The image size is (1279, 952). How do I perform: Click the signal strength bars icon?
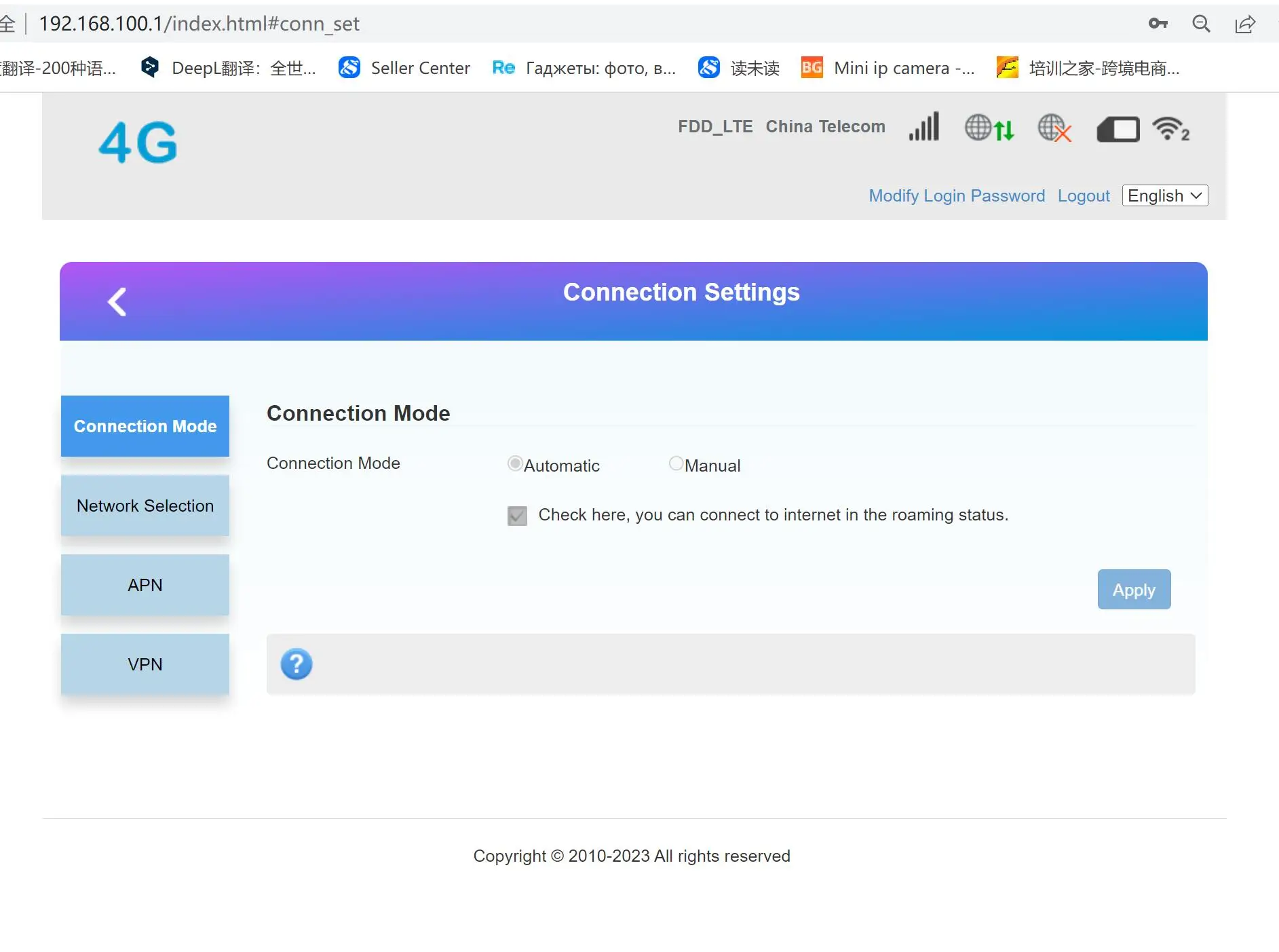(924, 127)
